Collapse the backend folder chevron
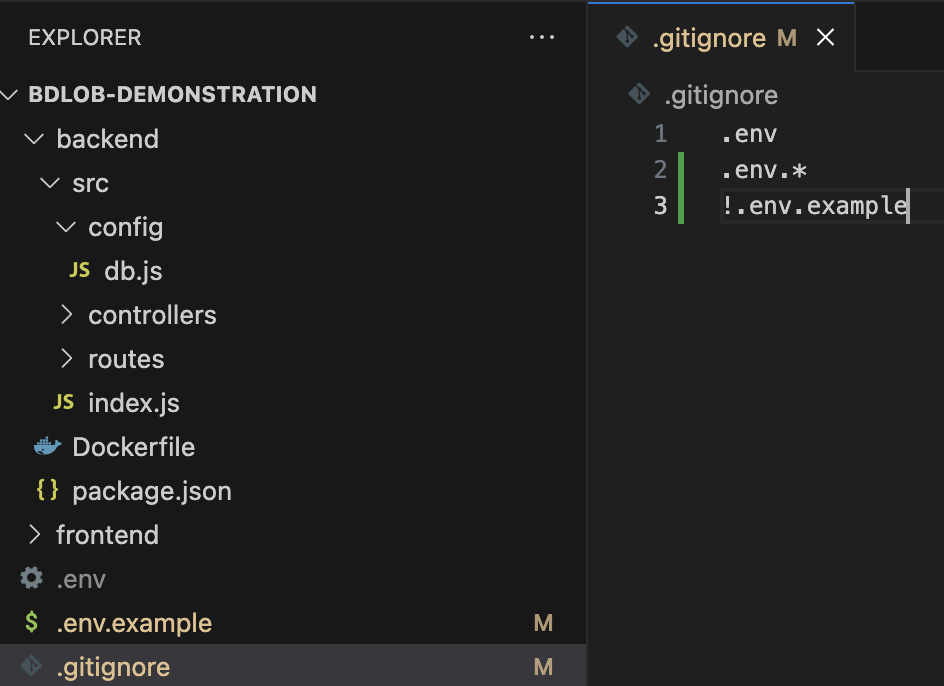This screenshot has width=944, height=686. pos(34,139)
